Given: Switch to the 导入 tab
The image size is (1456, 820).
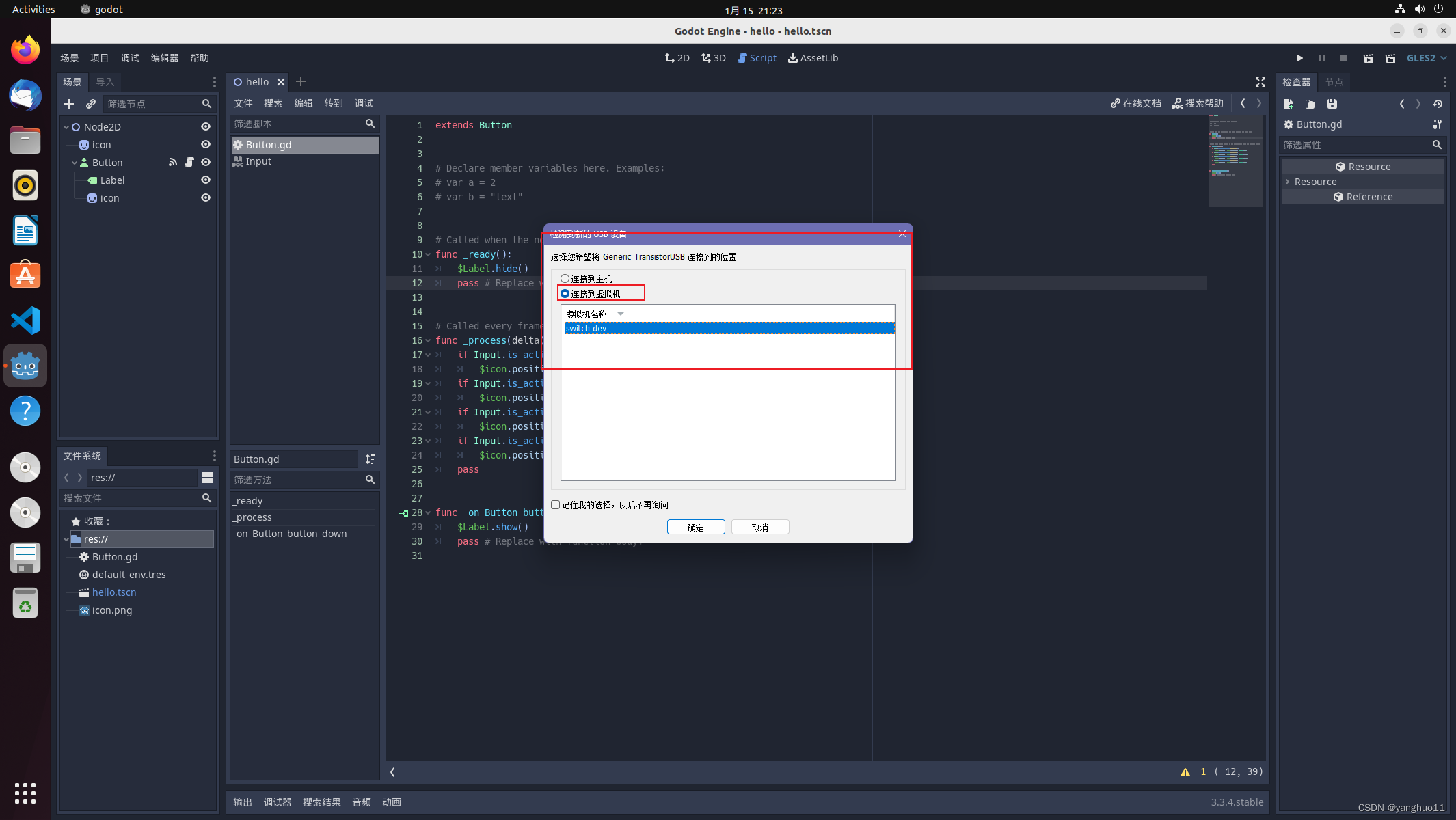Looking at the screenshot, I should point(105,82).
